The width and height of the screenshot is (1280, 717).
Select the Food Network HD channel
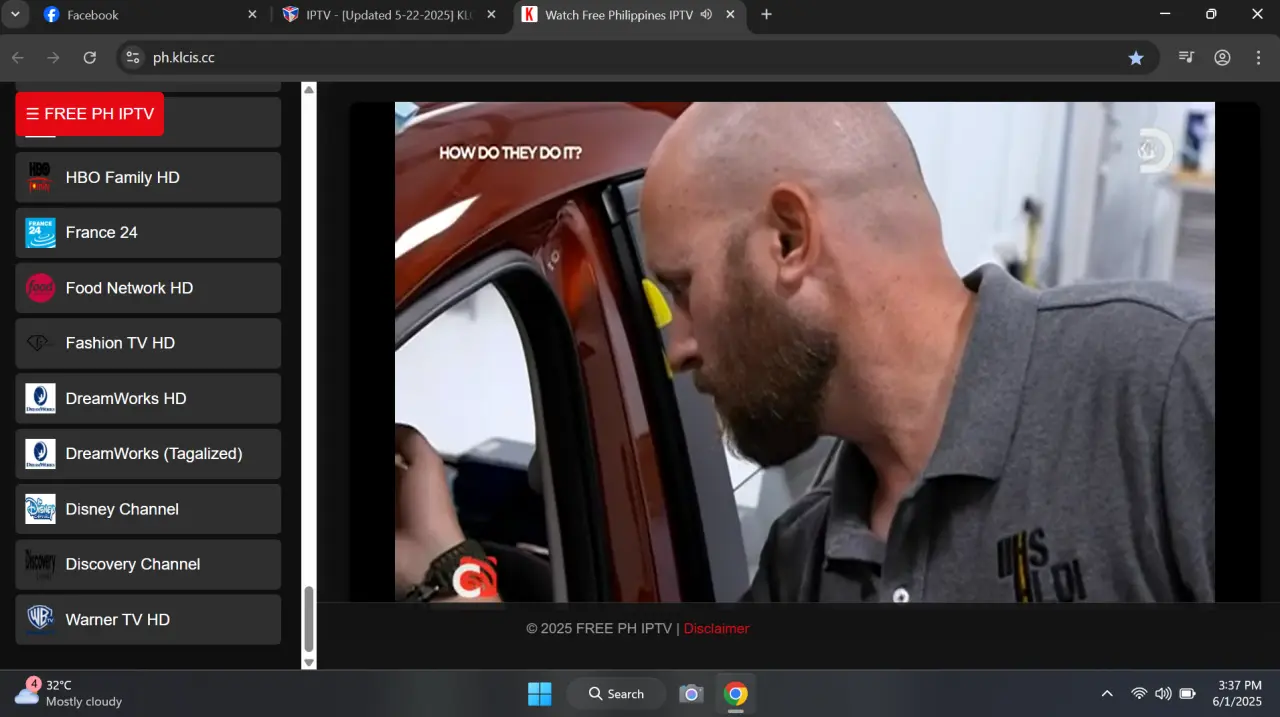tap(148, 288)
